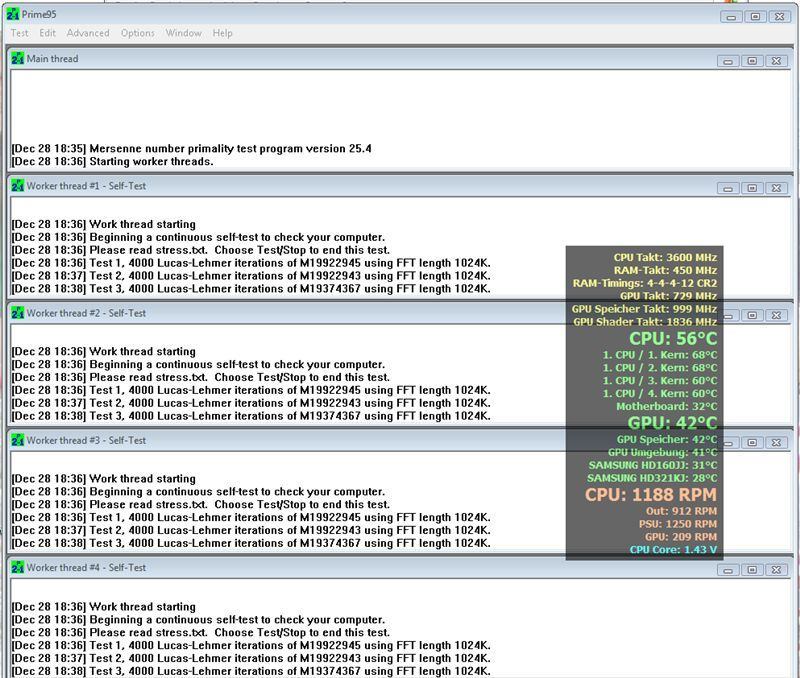The width and height of the screenshot is (800, 678).
Task: Open the Options menu
Action: point(137,33)
